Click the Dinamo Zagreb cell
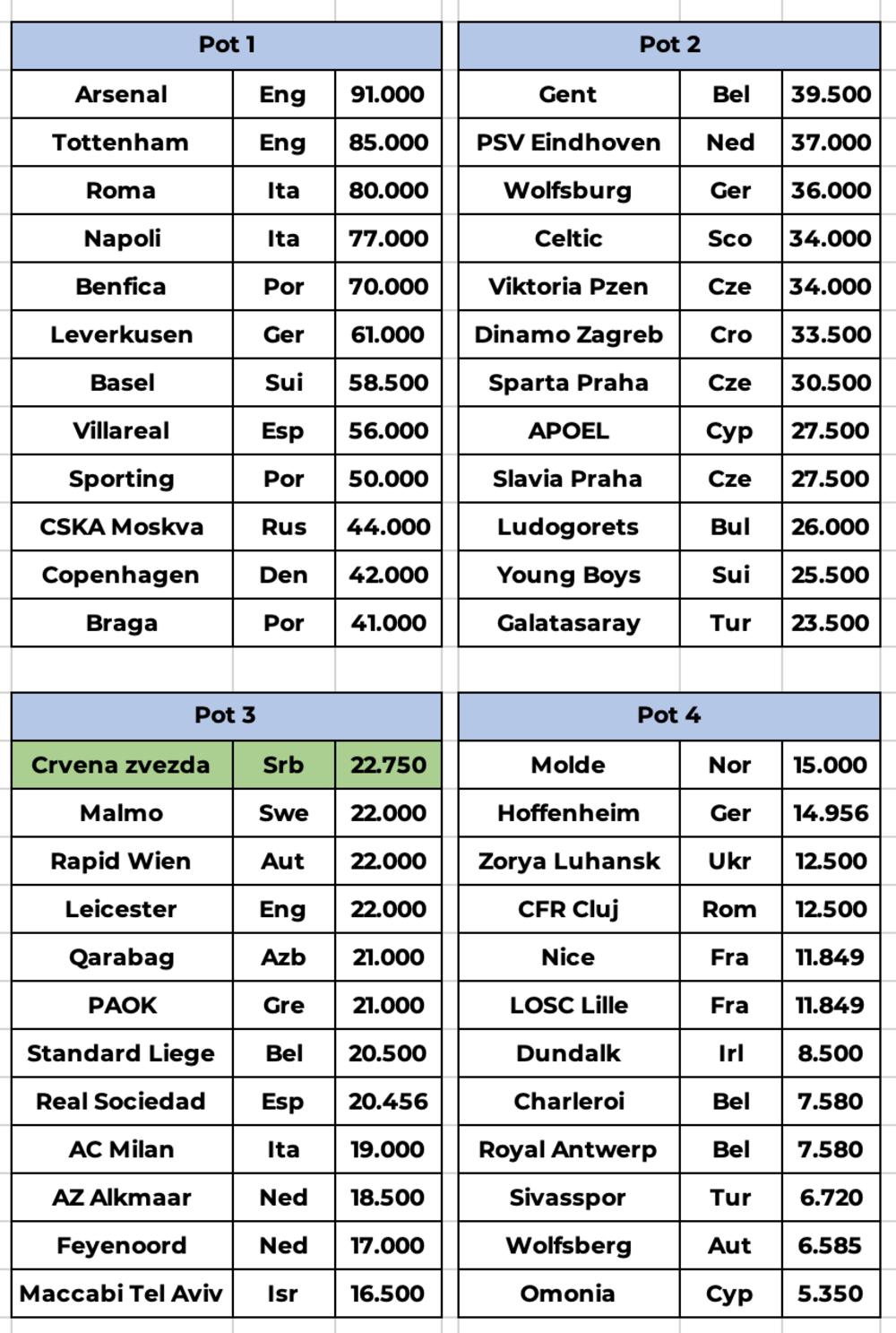This screenshot has width=896, height=1333. pos(569,334)
